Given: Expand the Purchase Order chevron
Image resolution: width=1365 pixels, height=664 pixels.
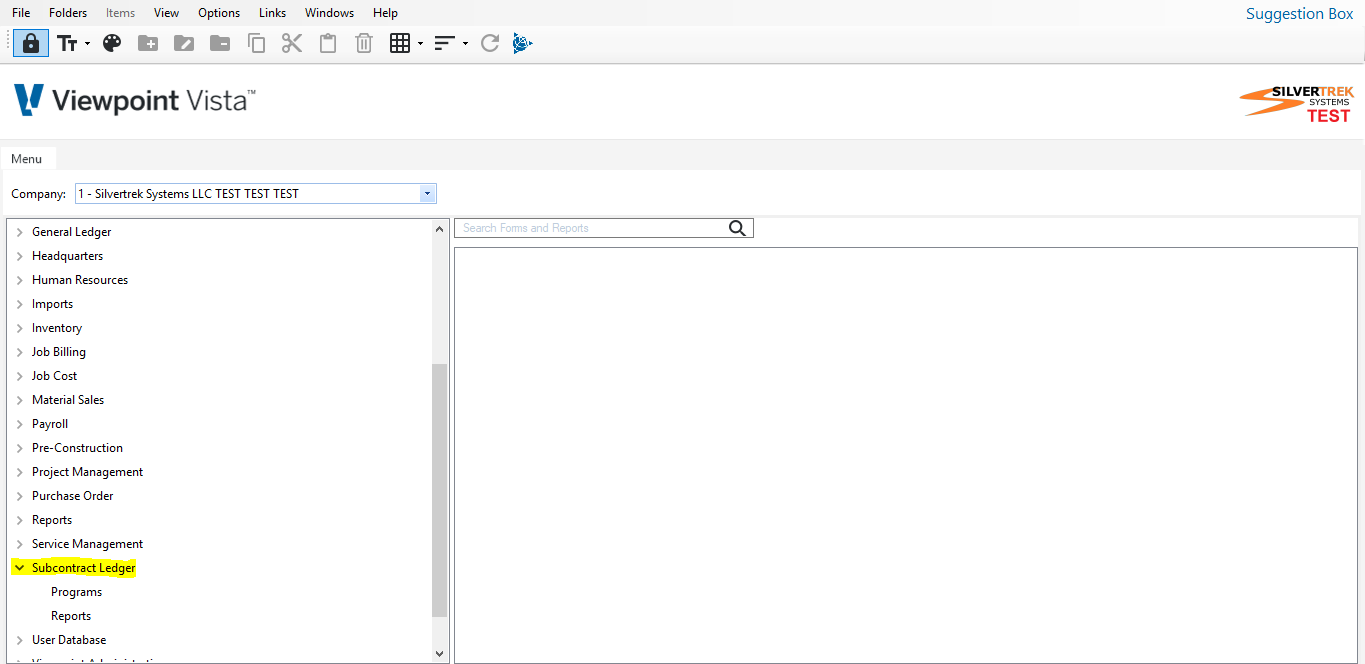Looking at the screenshot, I should click(x=19, y=496).
